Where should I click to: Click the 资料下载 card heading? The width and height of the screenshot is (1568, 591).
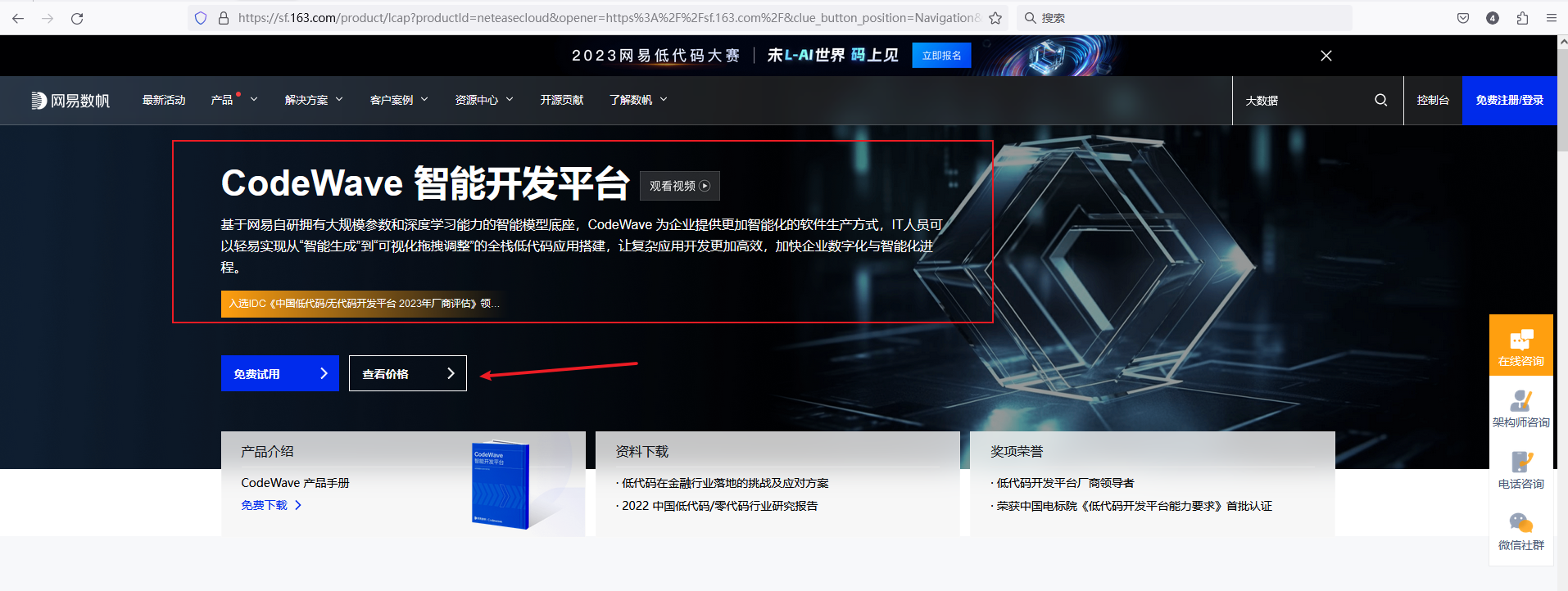[x=642, y=451]
